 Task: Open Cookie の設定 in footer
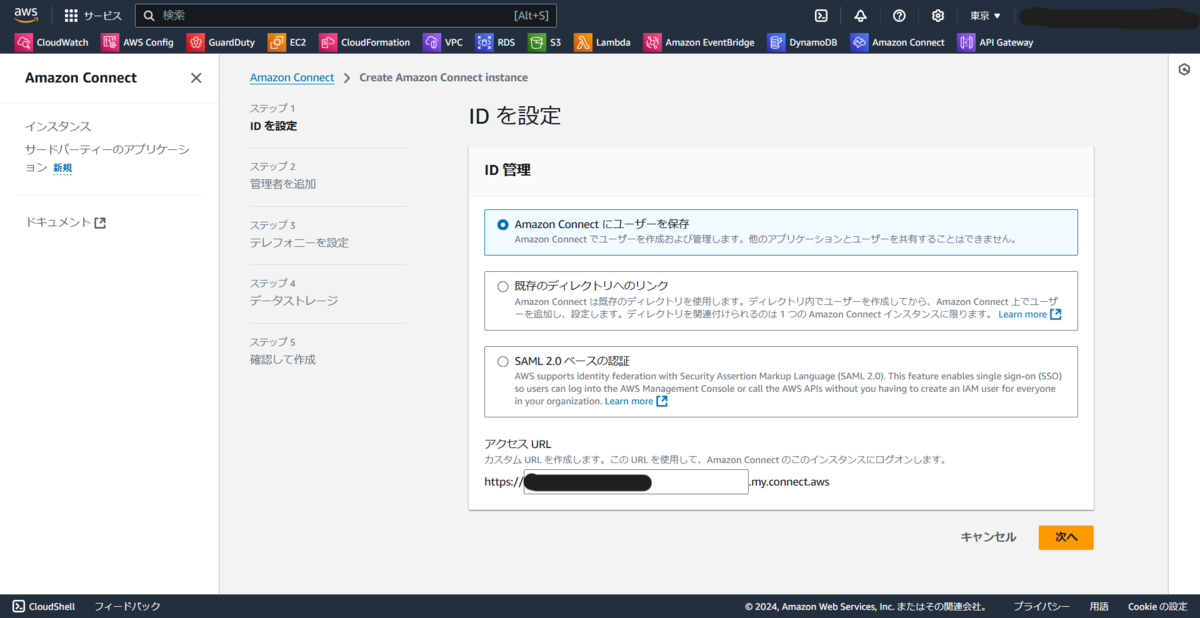(1157, 606)
